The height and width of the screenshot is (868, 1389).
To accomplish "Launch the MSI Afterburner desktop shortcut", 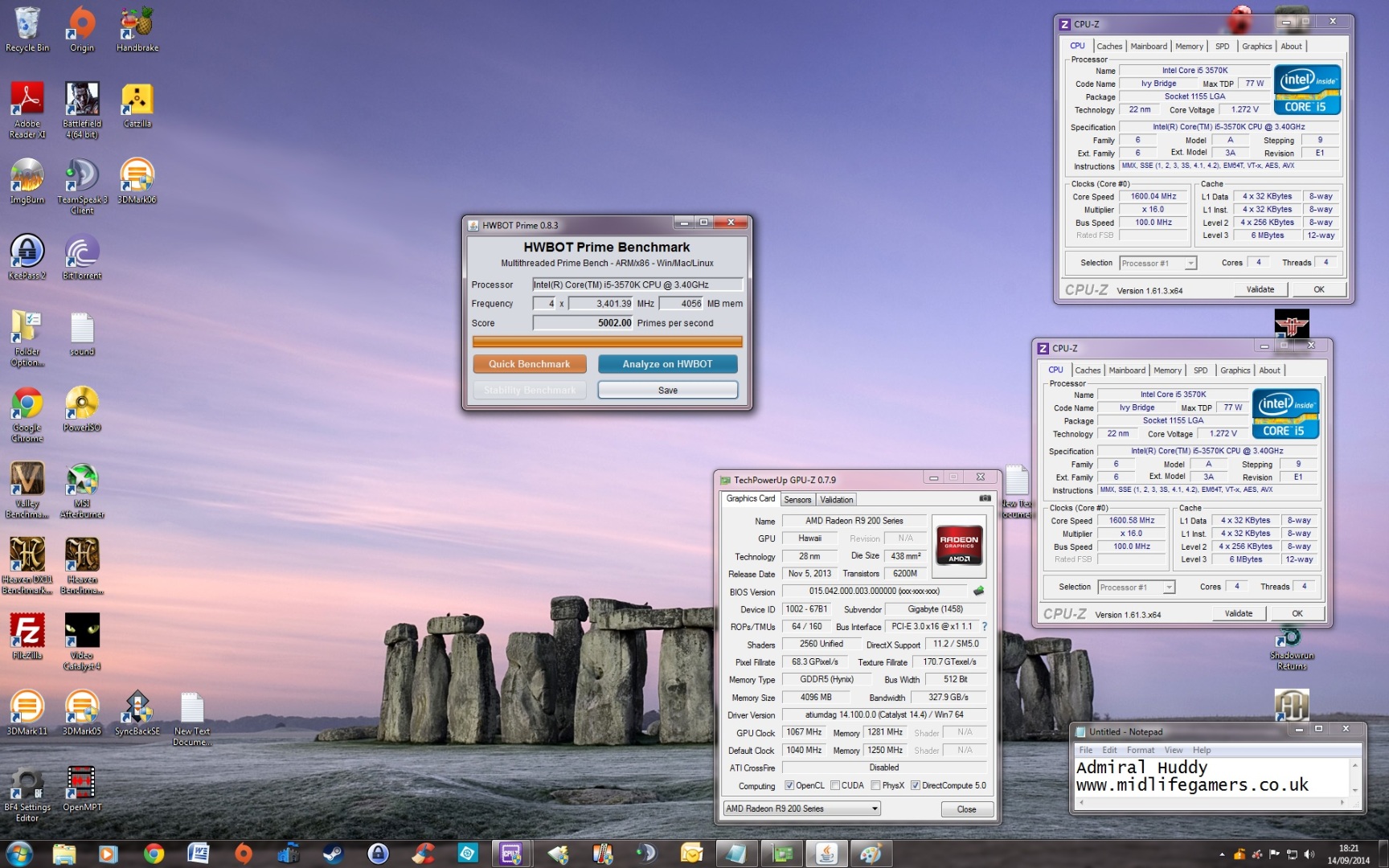I will (82, 490).
